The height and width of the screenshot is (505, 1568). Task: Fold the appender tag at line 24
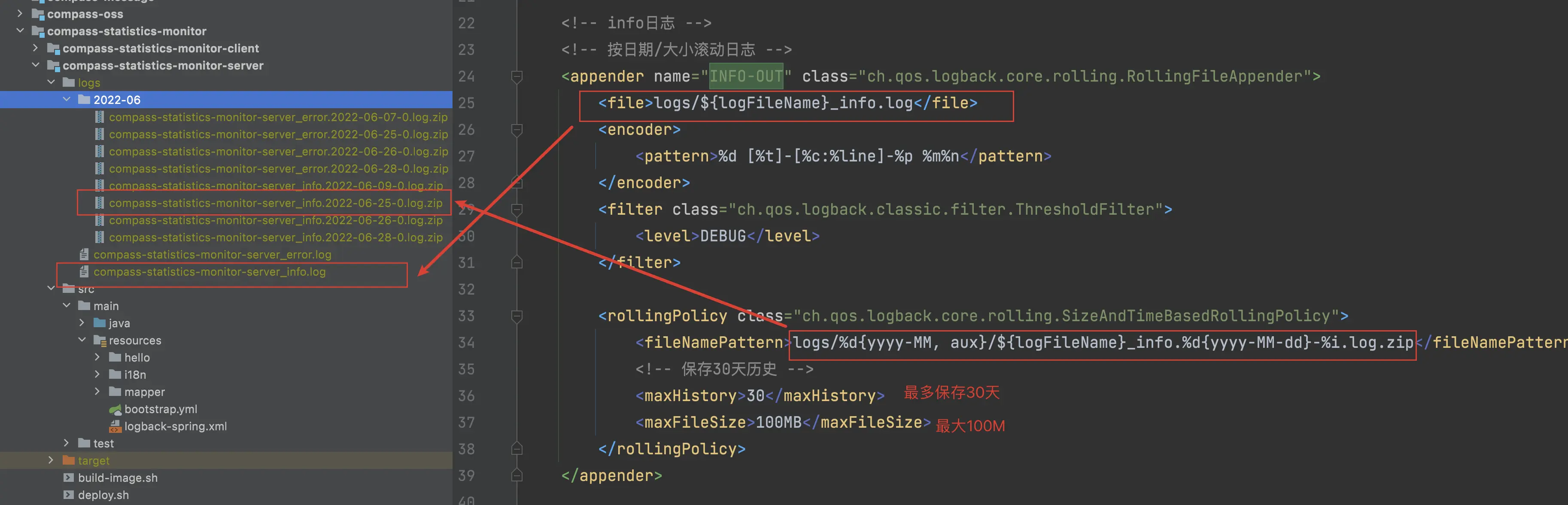pyautogui.click(x=517, y=76)
